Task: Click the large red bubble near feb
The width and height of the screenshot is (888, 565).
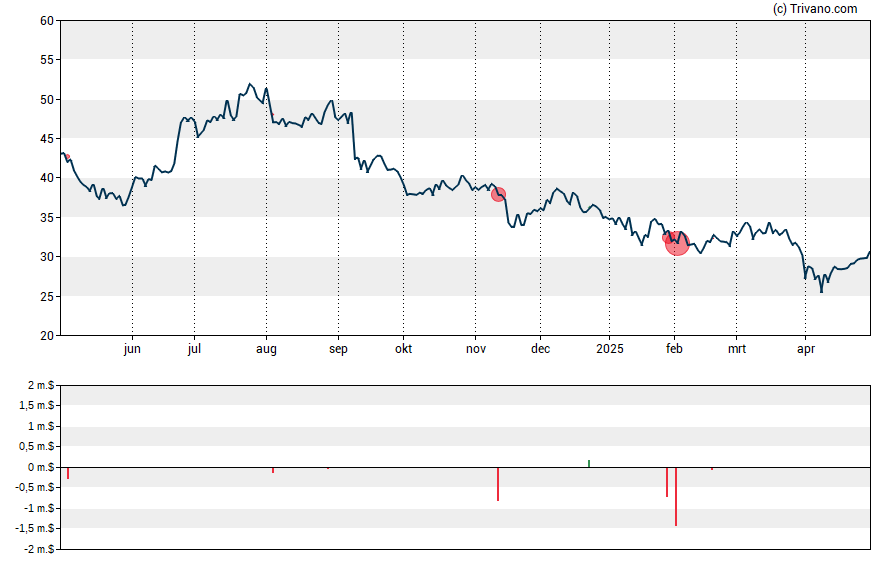Action: point(677,243)
